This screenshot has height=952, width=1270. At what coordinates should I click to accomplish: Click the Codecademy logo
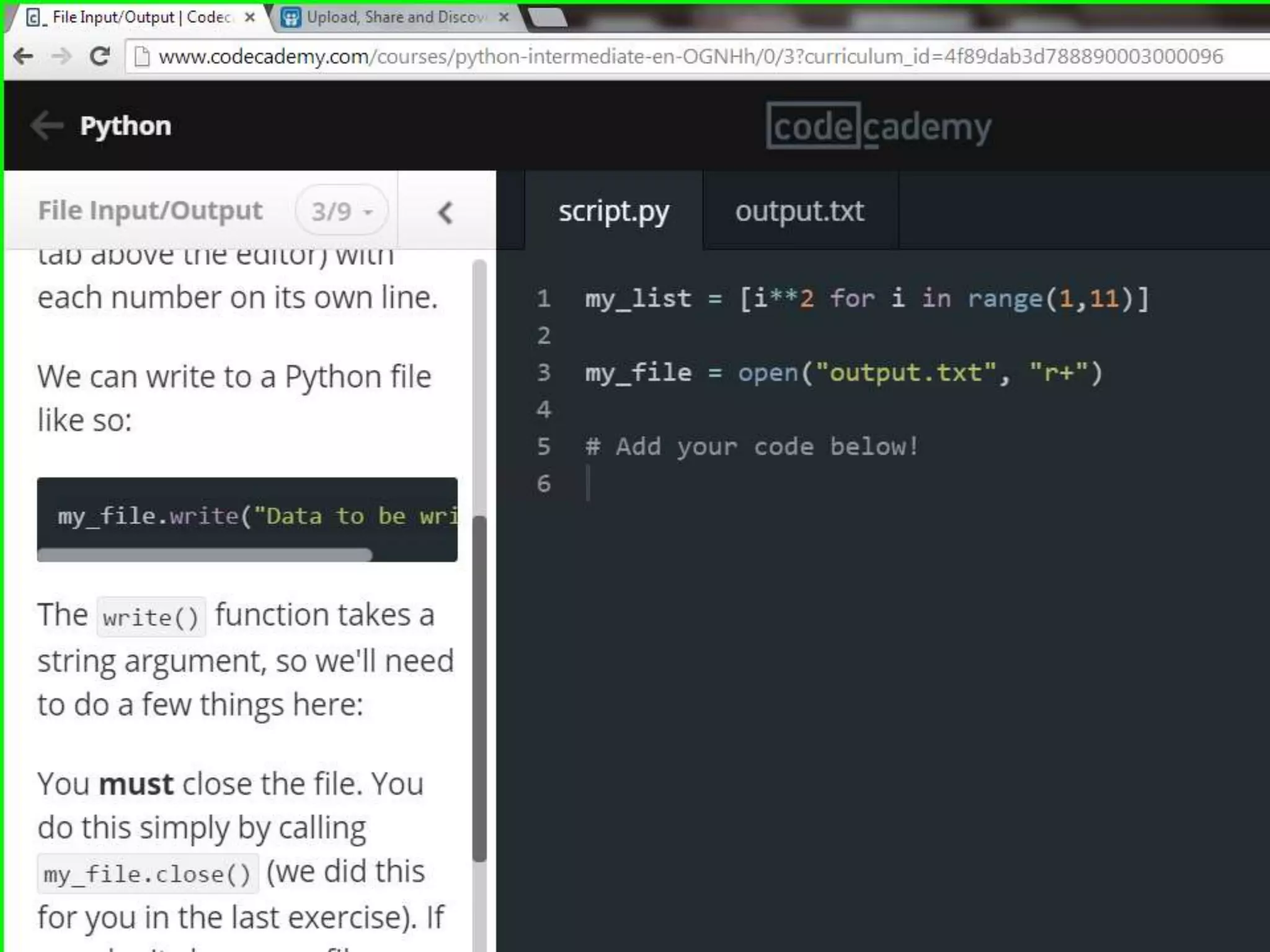879,126
